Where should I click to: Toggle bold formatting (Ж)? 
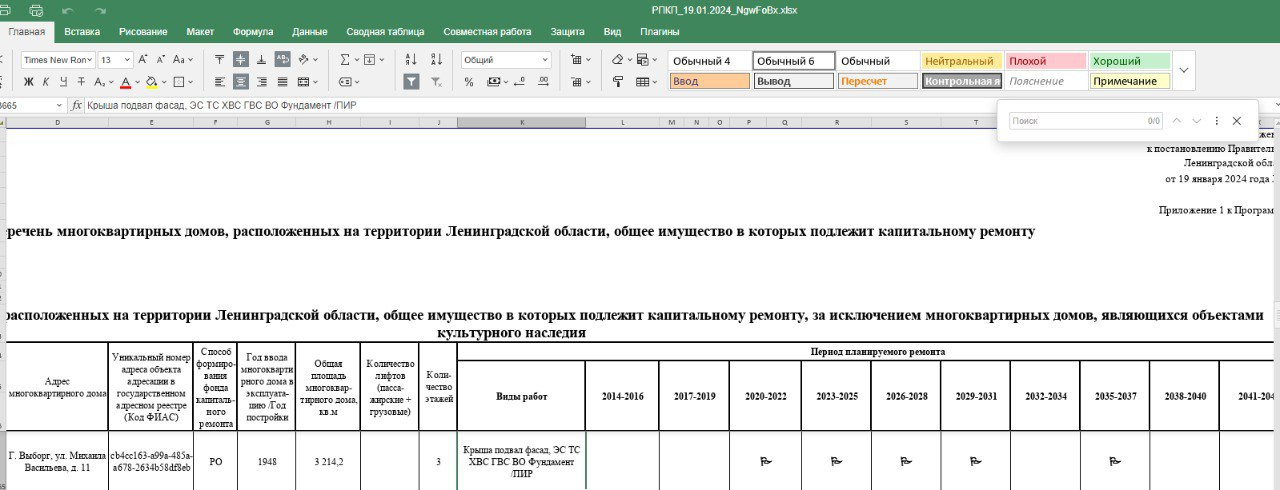click(27, 82)
